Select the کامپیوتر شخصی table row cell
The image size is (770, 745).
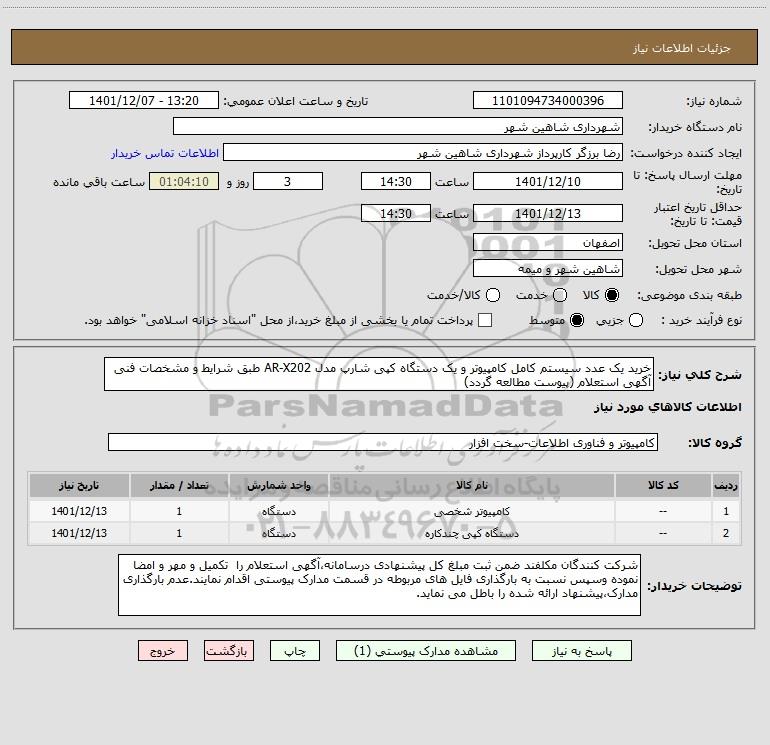[x=471, y=511]
